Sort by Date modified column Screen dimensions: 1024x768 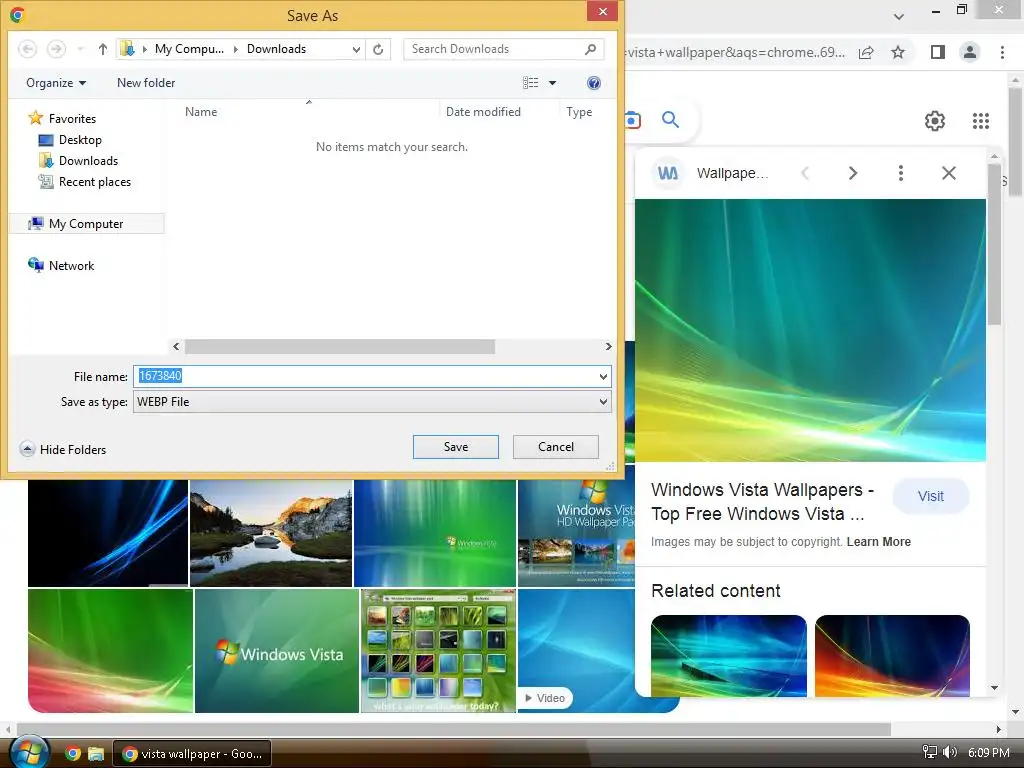[483, 112]
